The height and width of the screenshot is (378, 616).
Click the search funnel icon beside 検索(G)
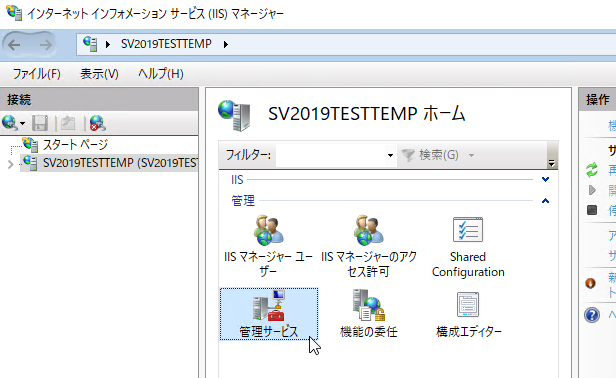click(408, 155)
